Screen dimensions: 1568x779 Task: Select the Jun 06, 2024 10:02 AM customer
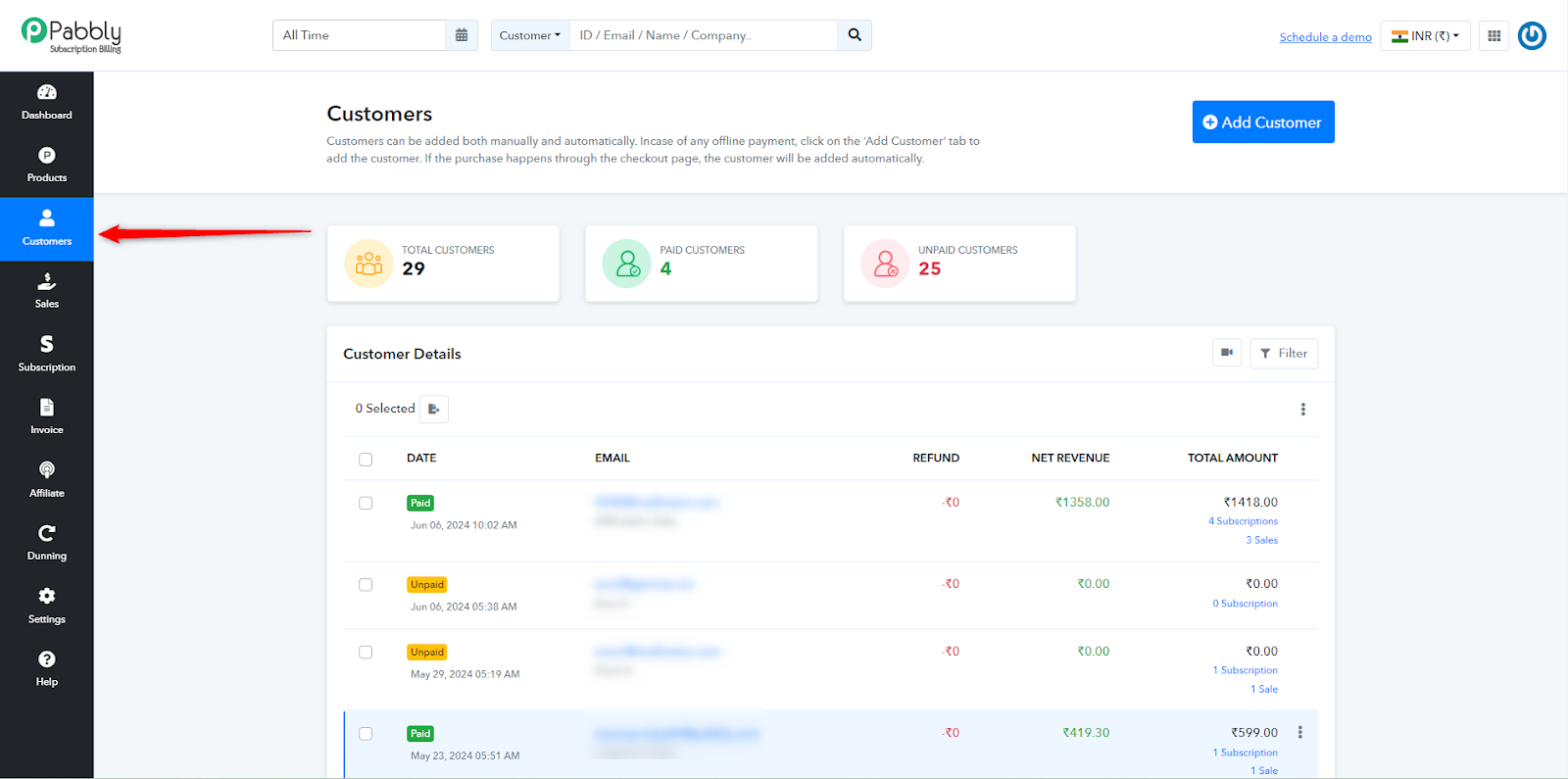pyautogui.click(x=366, y=503)
